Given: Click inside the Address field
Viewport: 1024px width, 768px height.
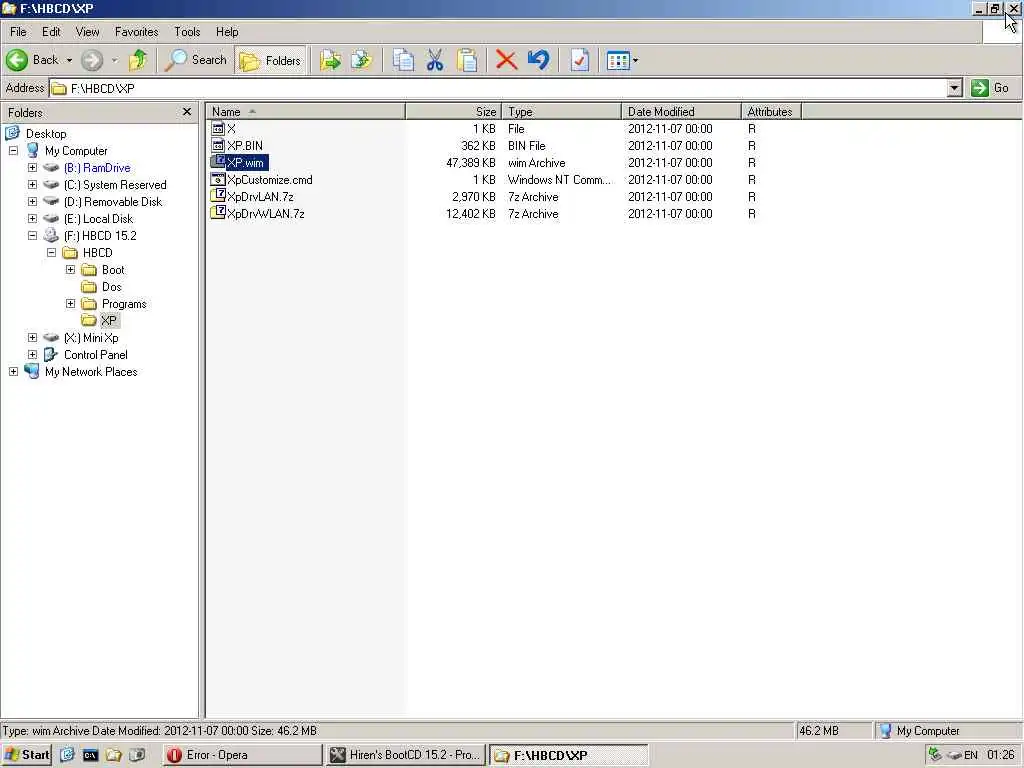Looking at the screenshot, I should coord(498,88).
